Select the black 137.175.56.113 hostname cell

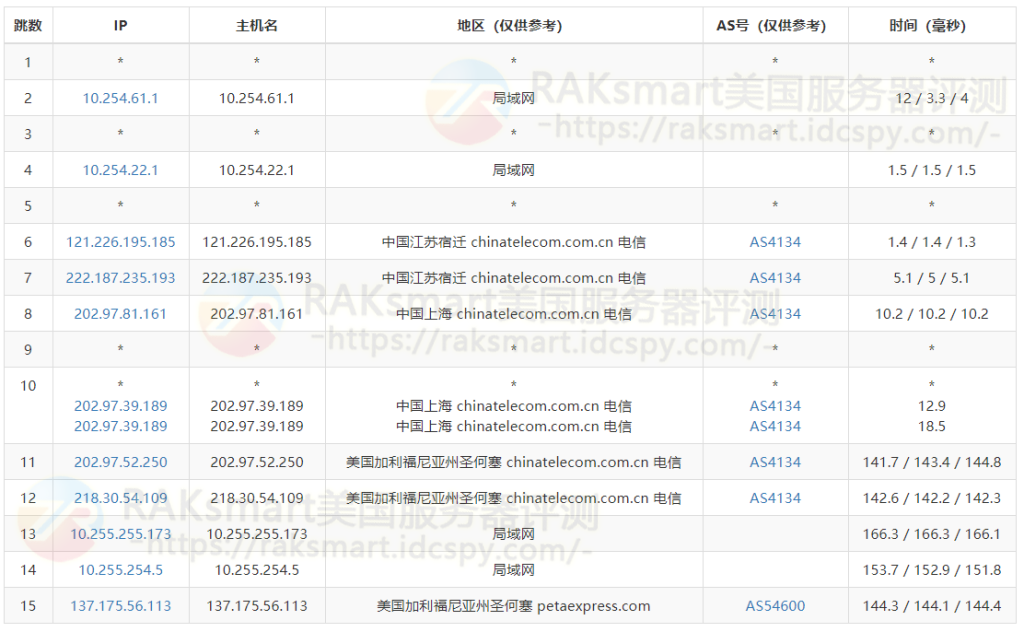click(x=257, y=605)
